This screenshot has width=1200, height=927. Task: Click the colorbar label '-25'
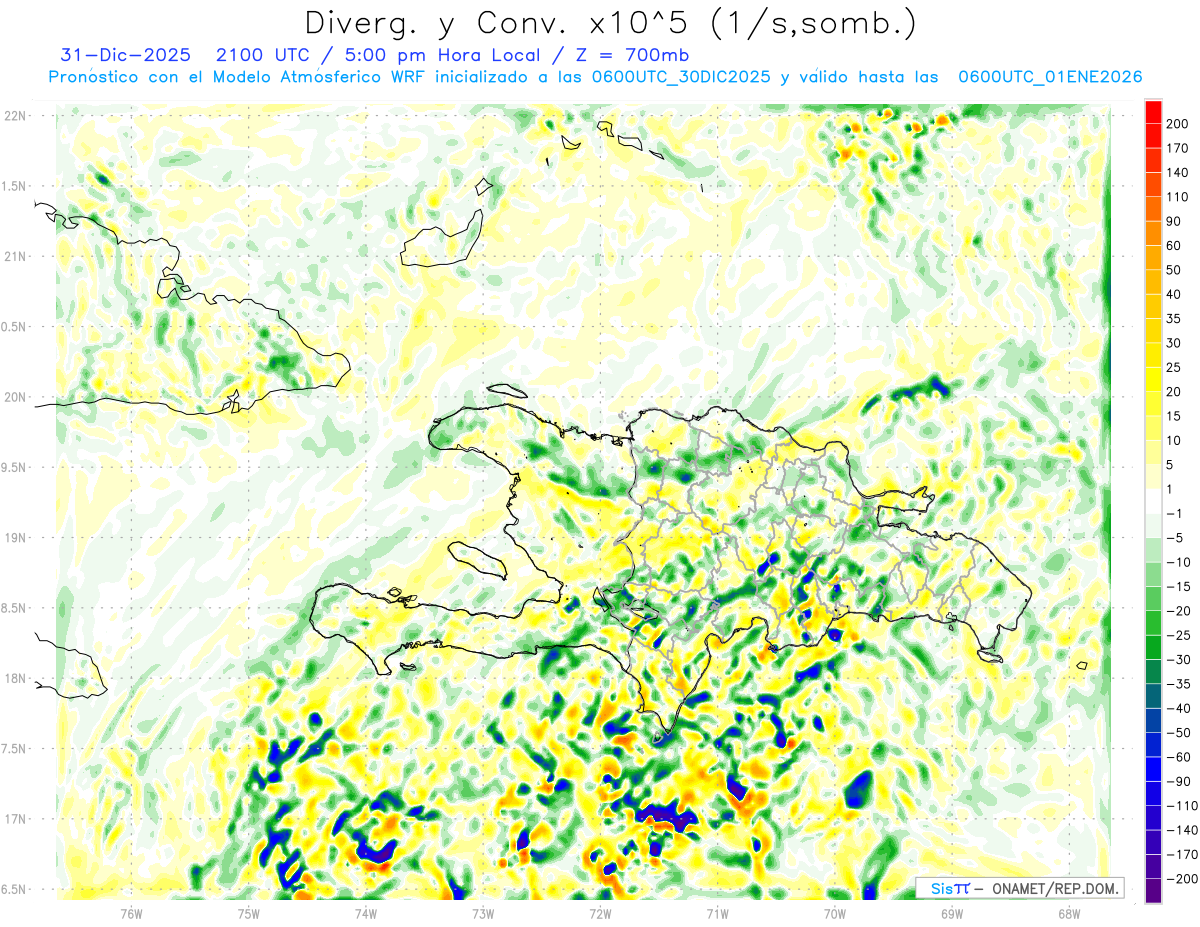[1180, 636]
